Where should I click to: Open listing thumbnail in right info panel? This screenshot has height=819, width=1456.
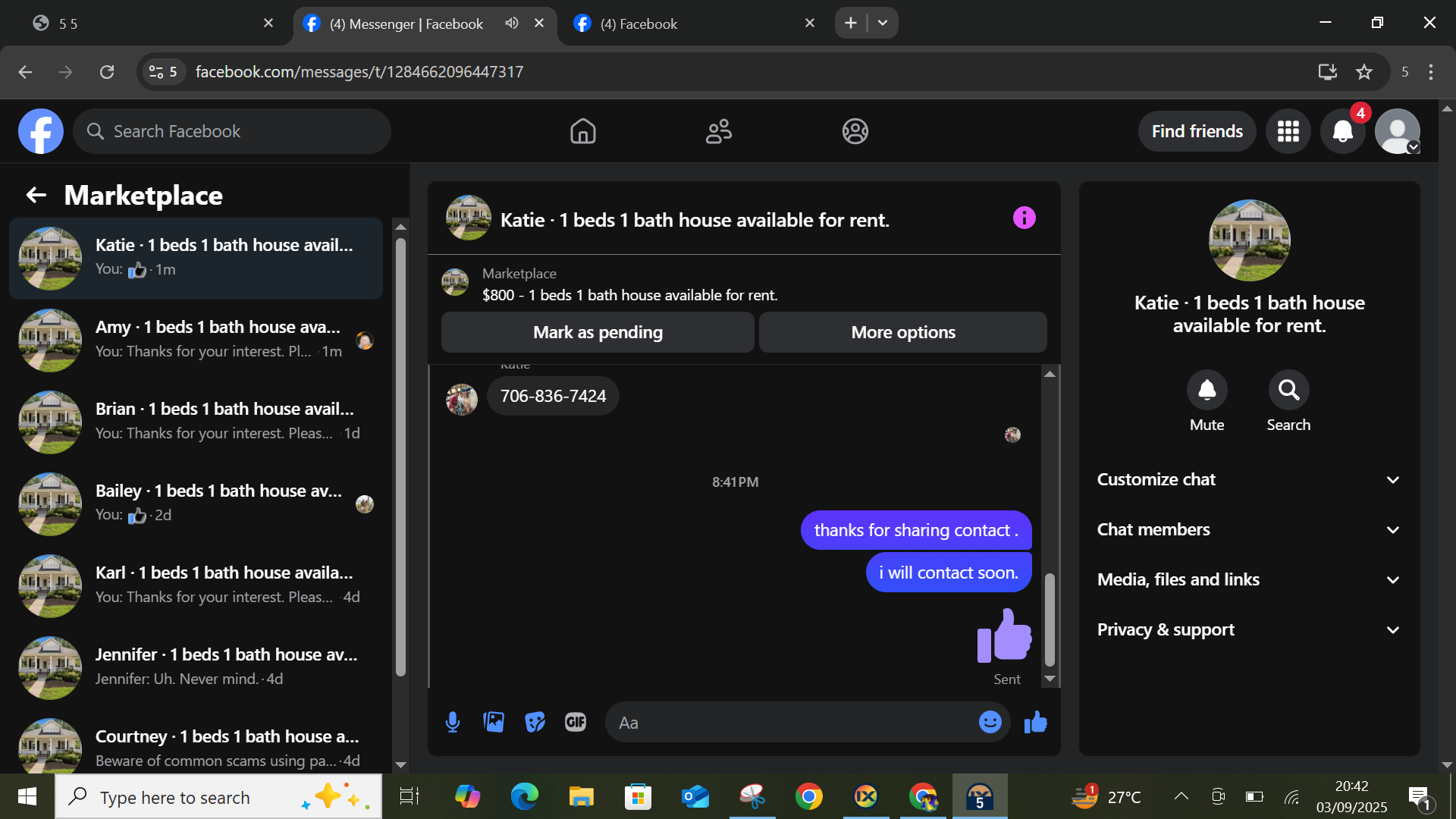click(x=1249, y=240)
